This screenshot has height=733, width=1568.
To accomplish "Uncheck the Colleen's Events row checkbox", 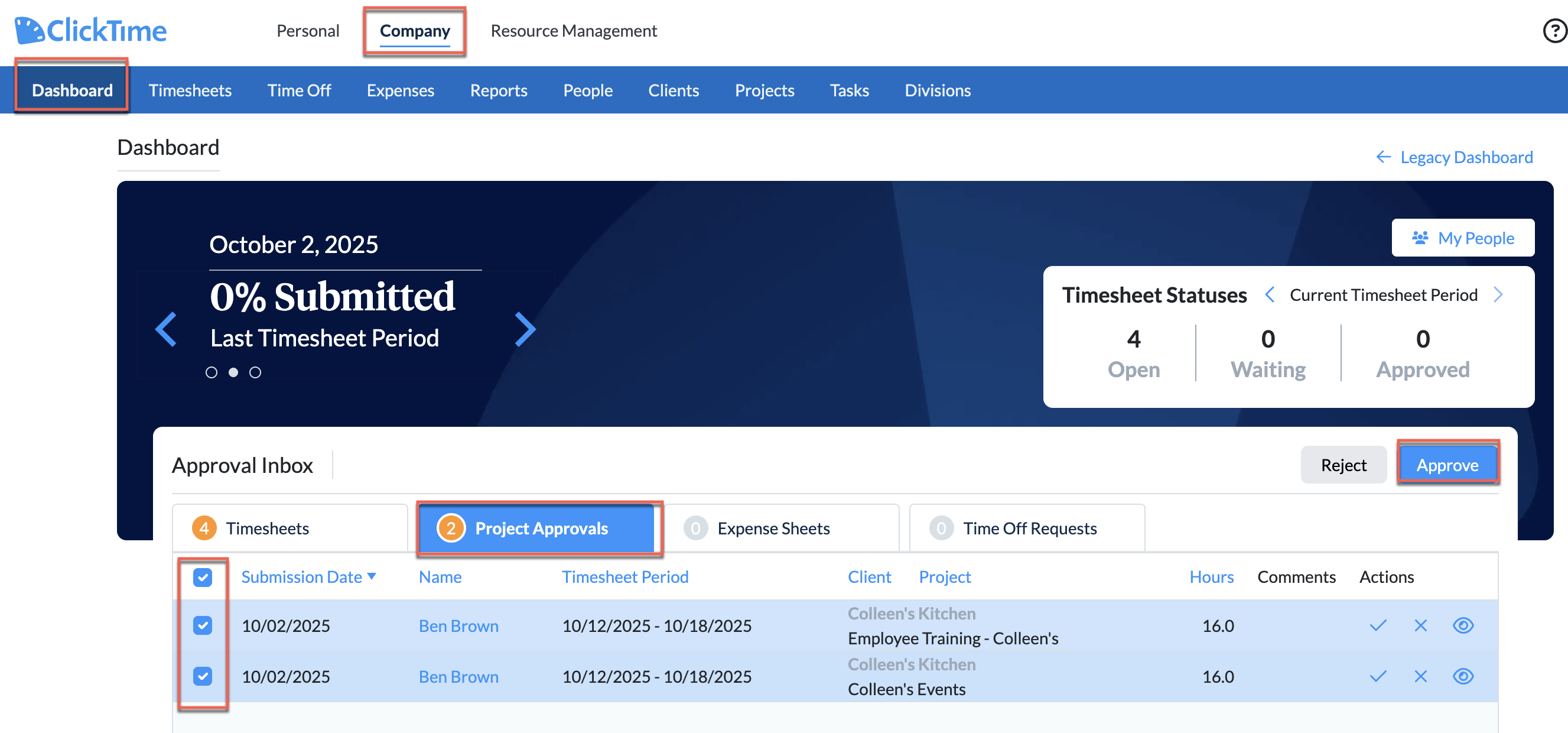I will coord(203,676).
